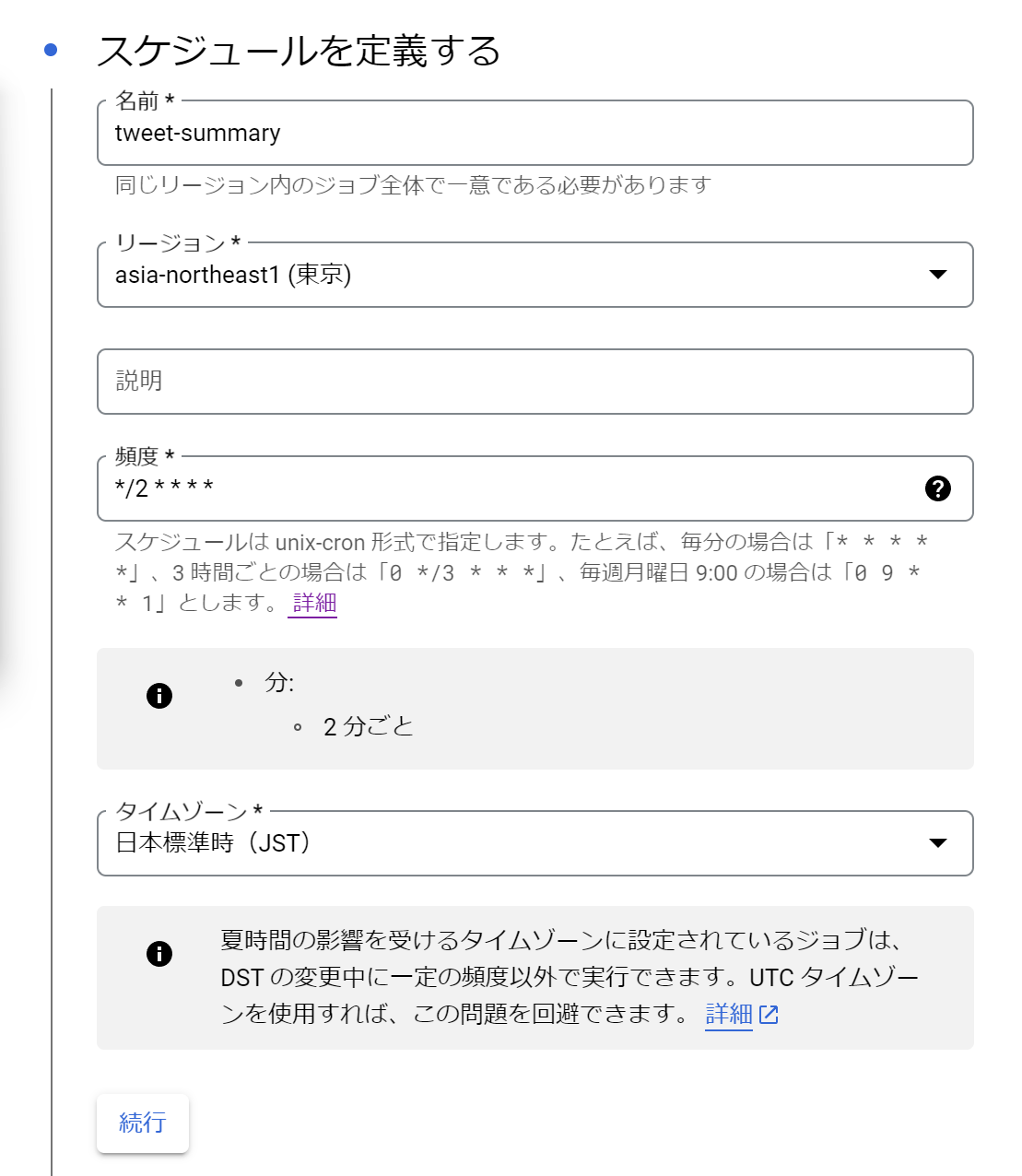Expand the リージョン dropdown arrow

coord(938,275)
